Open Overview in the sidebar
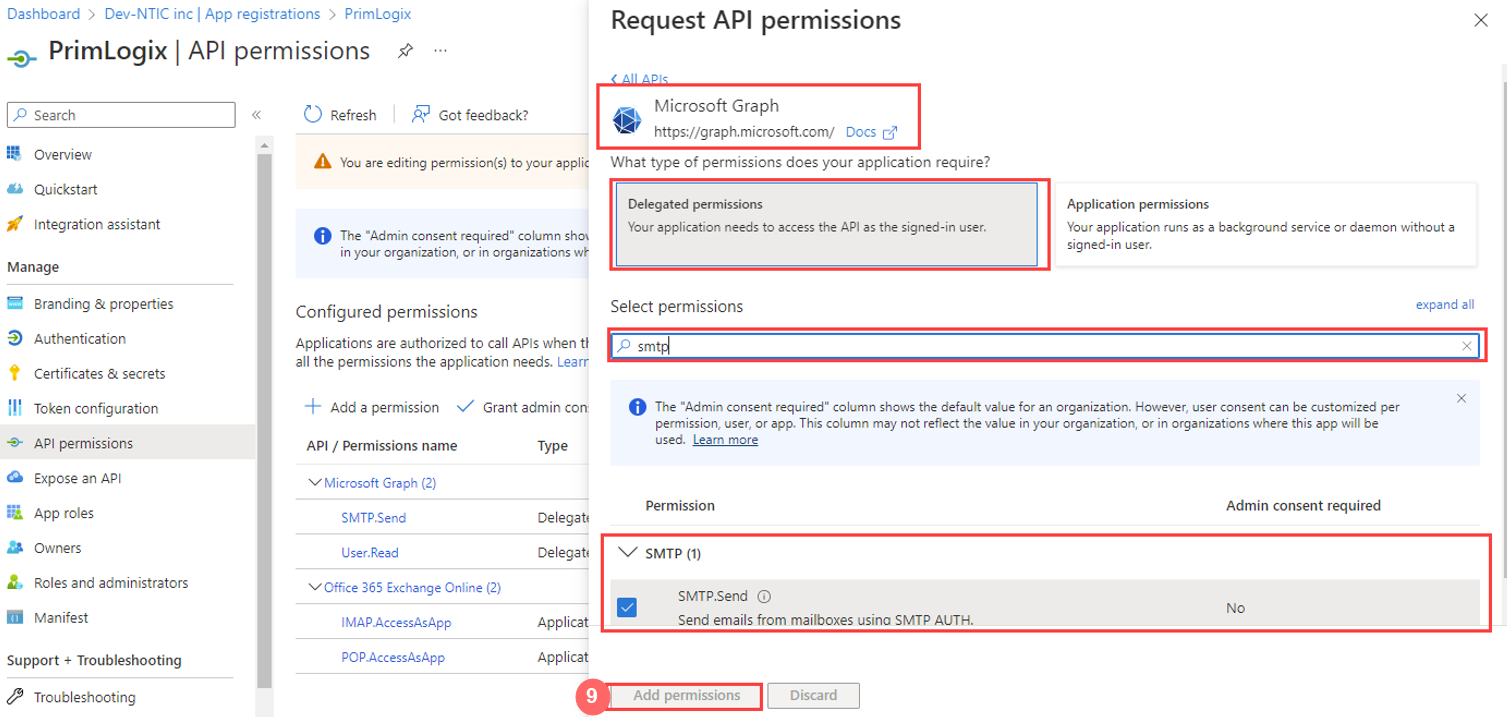The image size is (1507, 717). [x=62, y=154]
